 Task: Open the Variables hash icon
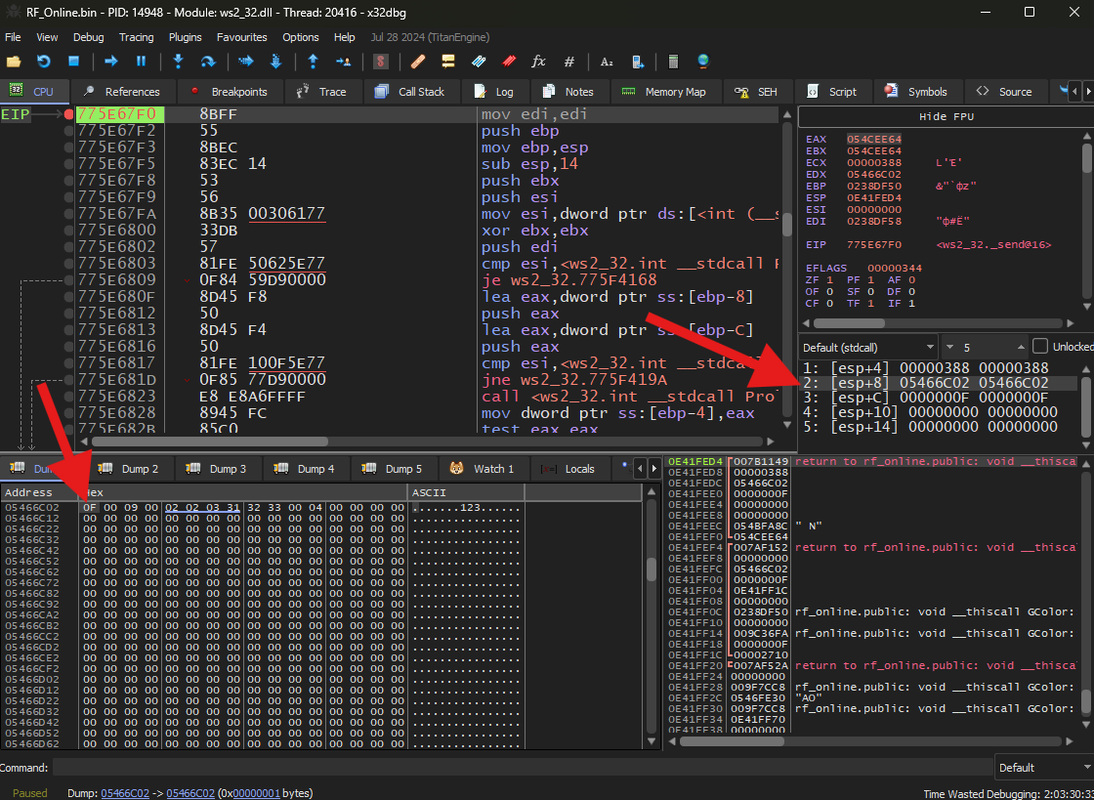click(569, 61)
